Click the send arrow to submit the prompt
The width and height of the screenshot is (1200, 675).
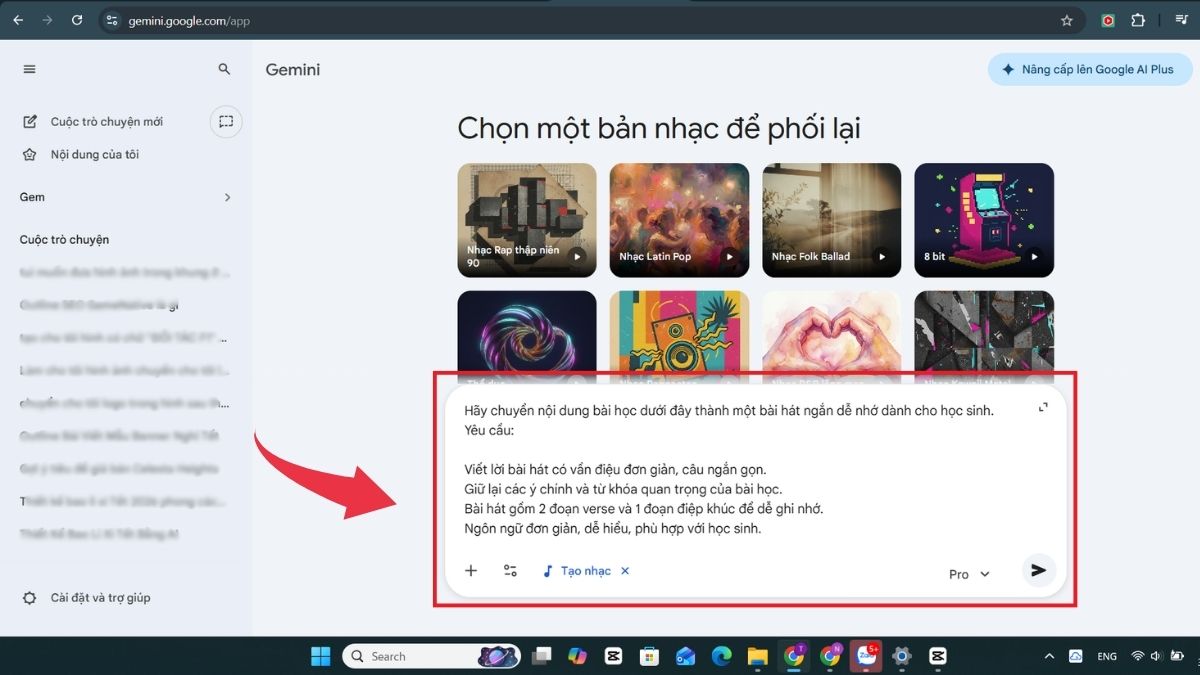[1038, 570]
